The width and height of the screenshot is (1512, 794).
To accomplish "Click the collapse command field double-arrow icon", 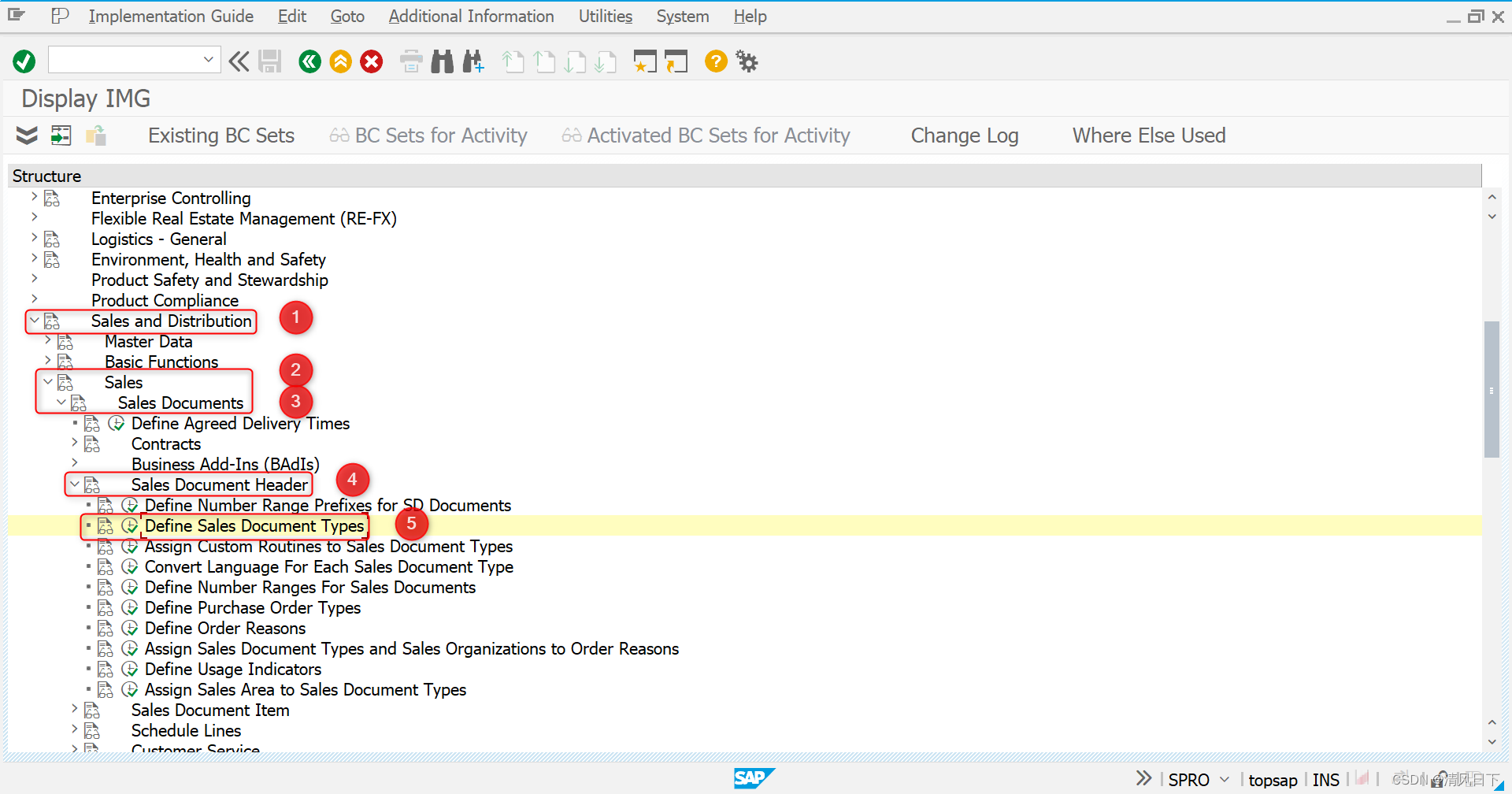I will [239, 61].
